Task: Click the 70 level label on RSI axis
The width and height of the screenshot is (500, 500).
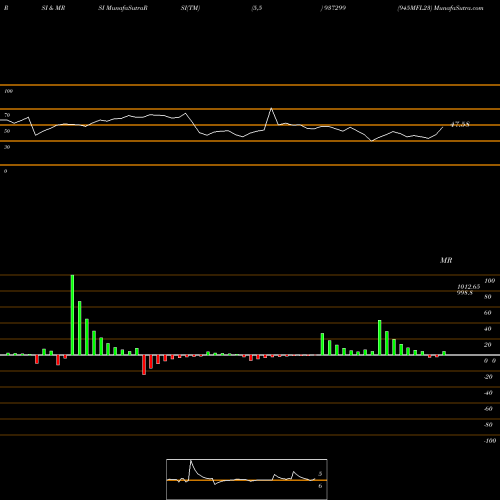Action: 7,115
